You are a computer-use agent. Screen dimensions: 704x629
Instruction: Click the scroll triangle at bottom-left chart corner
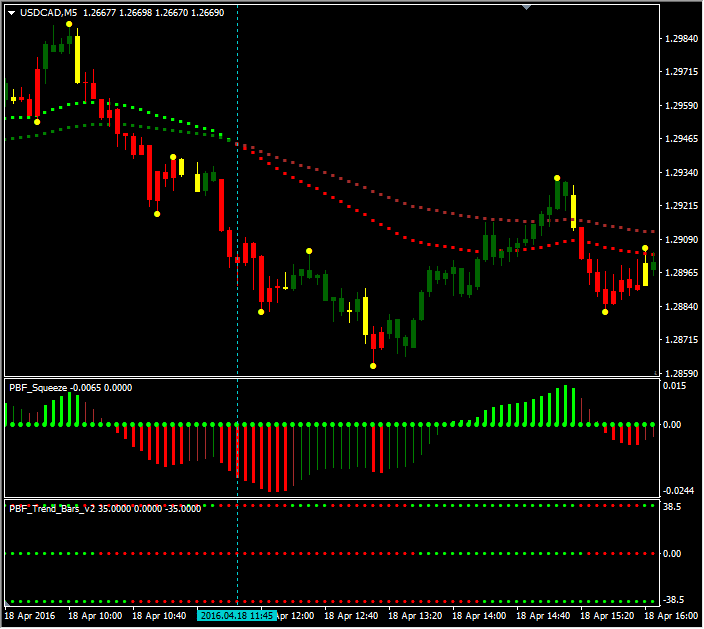pos(7,603)
